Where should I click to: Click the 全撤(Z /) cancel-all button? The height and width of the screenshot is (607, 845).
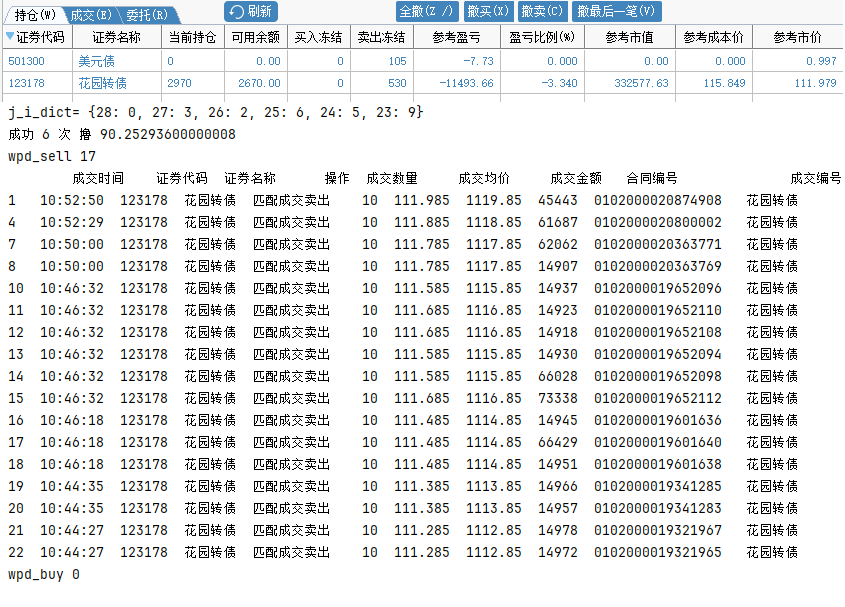[427, 11]
